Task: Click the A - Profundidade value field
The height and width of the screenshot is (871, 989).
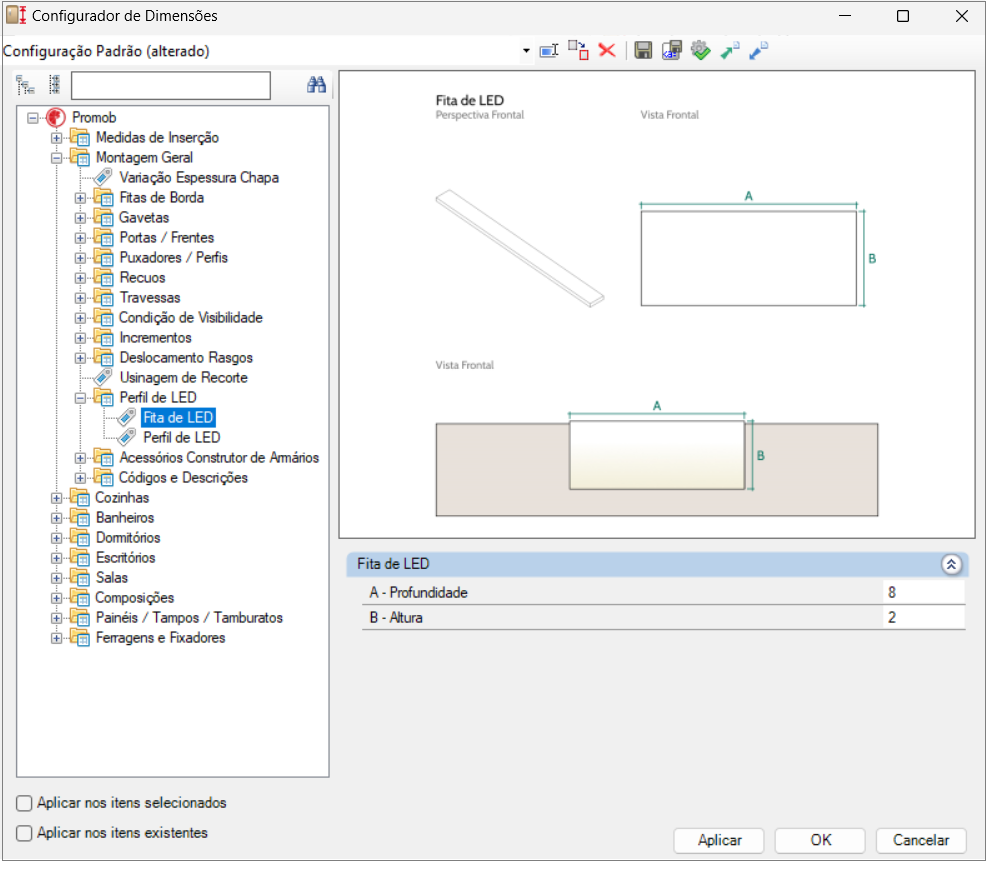Action: click(923, 593)
